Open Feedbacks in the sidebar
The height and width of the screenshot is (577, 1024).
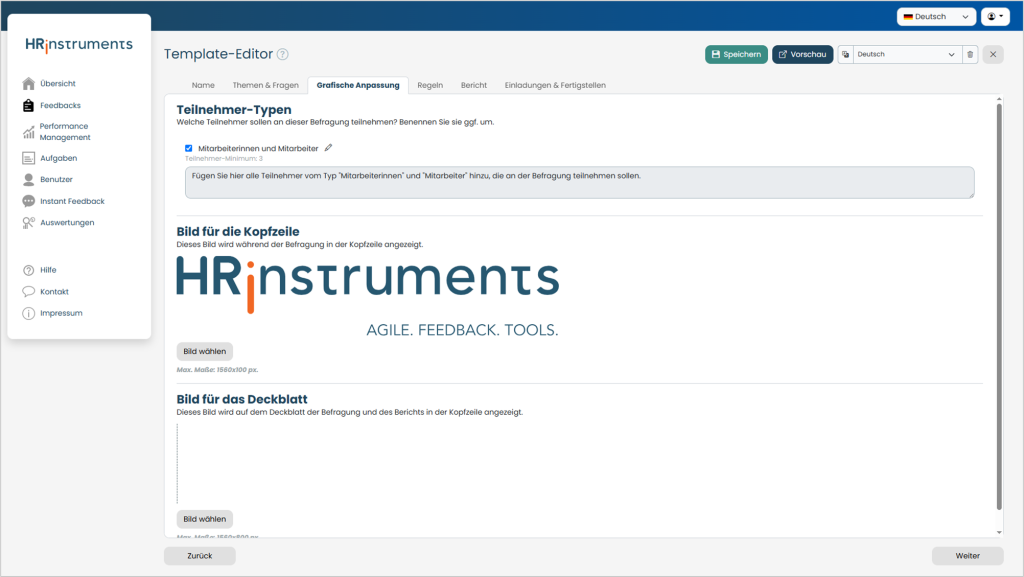click(60, 105)
